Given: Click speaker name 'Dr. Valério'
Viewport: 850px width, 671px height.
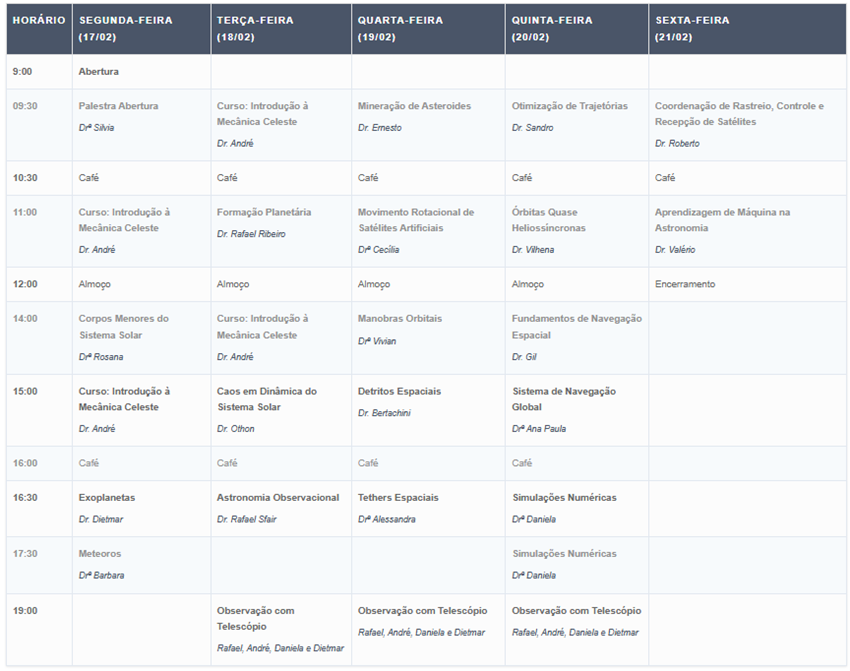Looking at the screenshot, I should [x=675, y=250].
